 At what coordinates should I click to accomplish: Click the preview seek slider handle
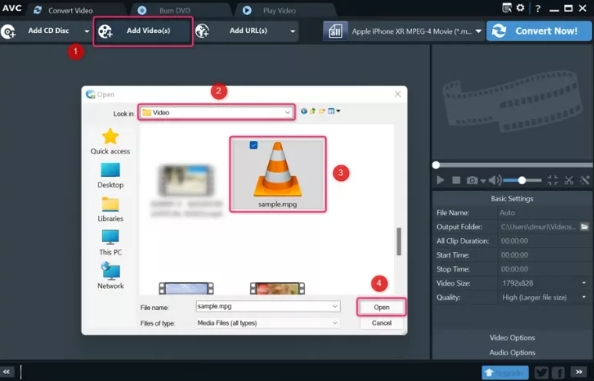coord(436,165)
